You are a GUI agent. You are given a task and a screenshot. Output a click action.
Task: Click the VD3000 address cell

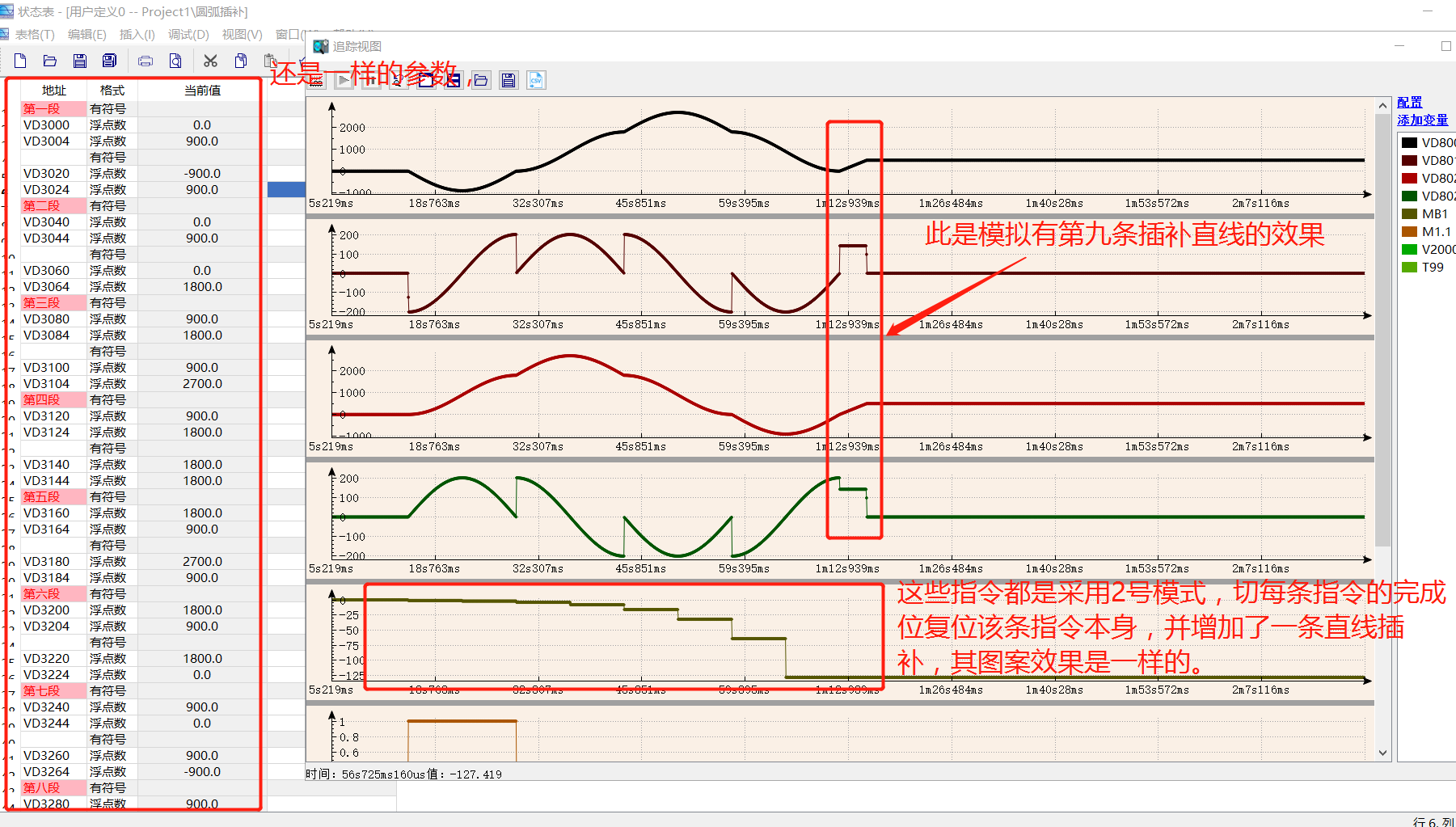pyautogui.click(x=53, y=125)
